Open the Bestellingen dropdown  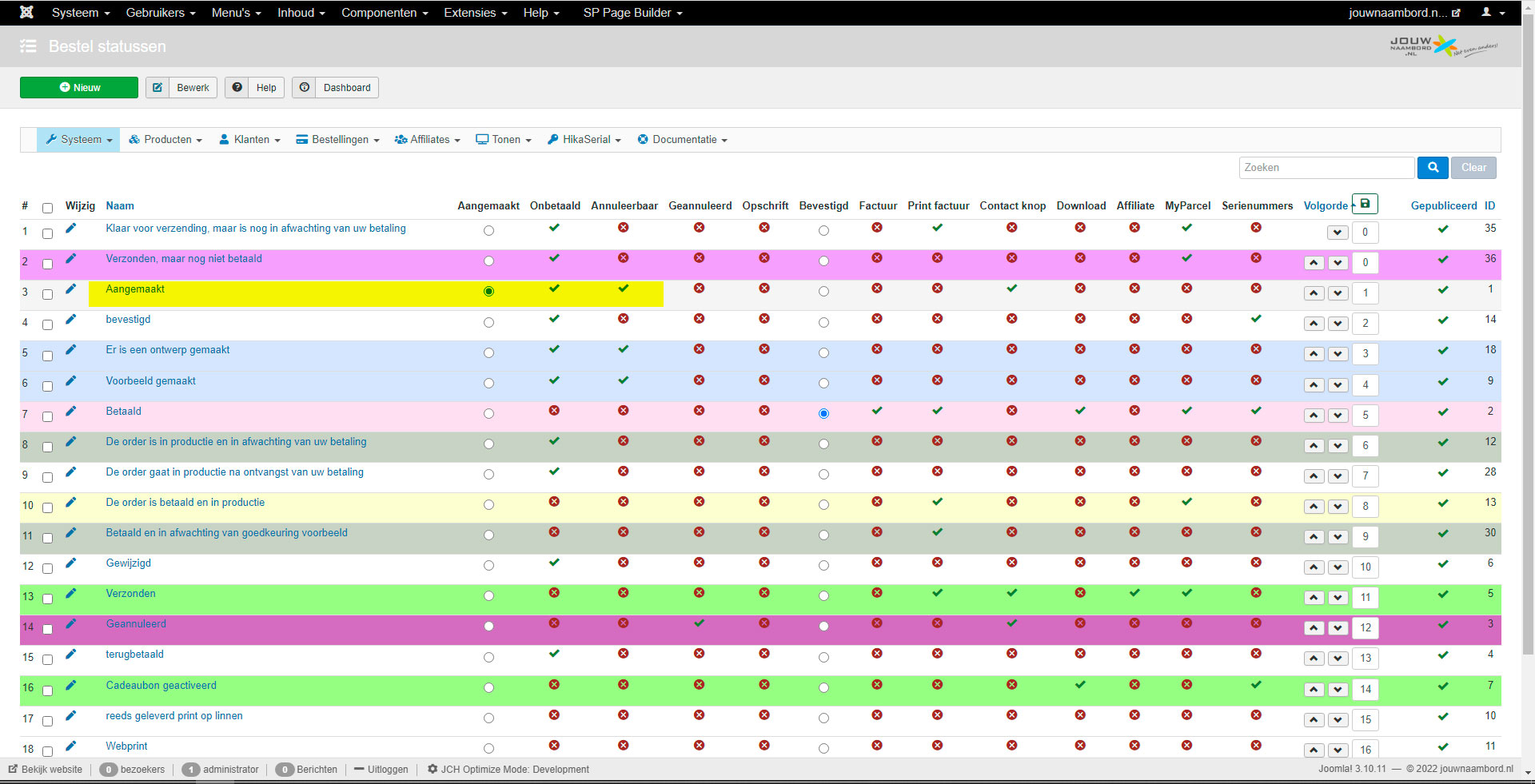(x=337, y=140)
